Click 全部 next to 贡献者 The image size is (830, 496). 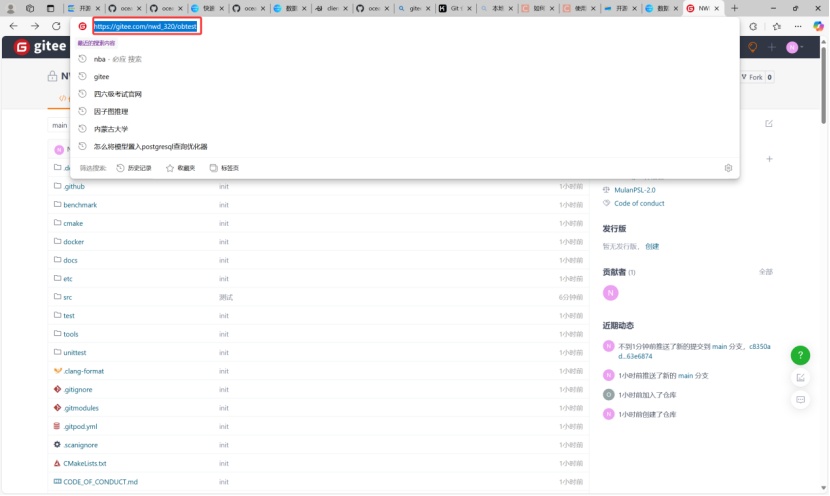tap(765, 272)
